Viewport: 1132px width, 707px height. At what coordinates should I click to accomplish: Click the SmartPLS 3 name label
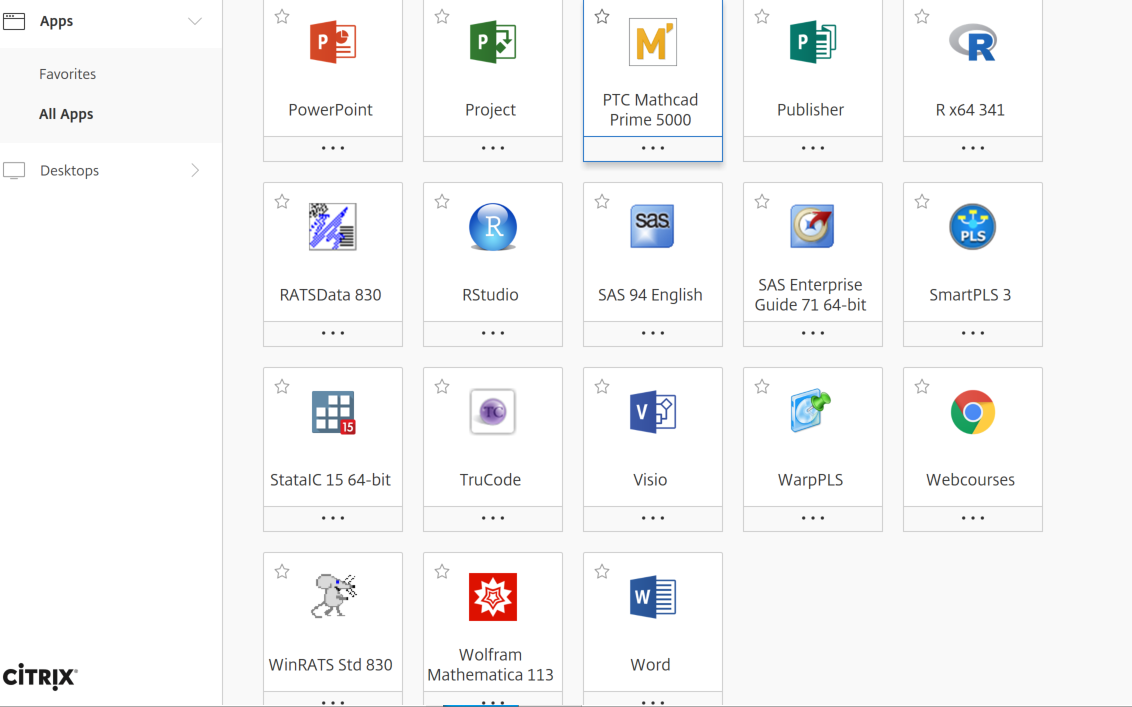click(x=970, y=295)
